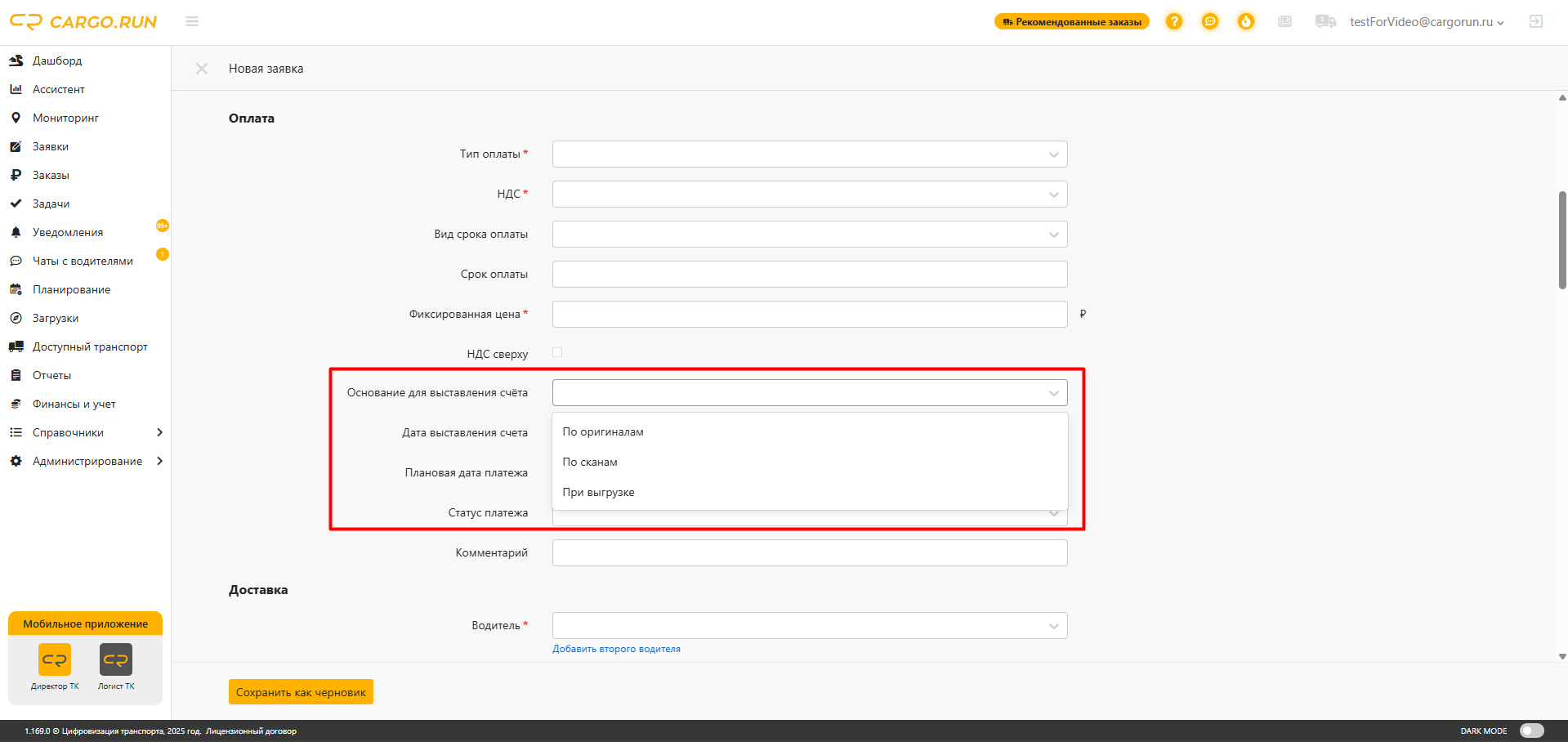Click the Фиксированная цена input field
This screenshot has width=1568, height=742.
(x=809, y=315)
